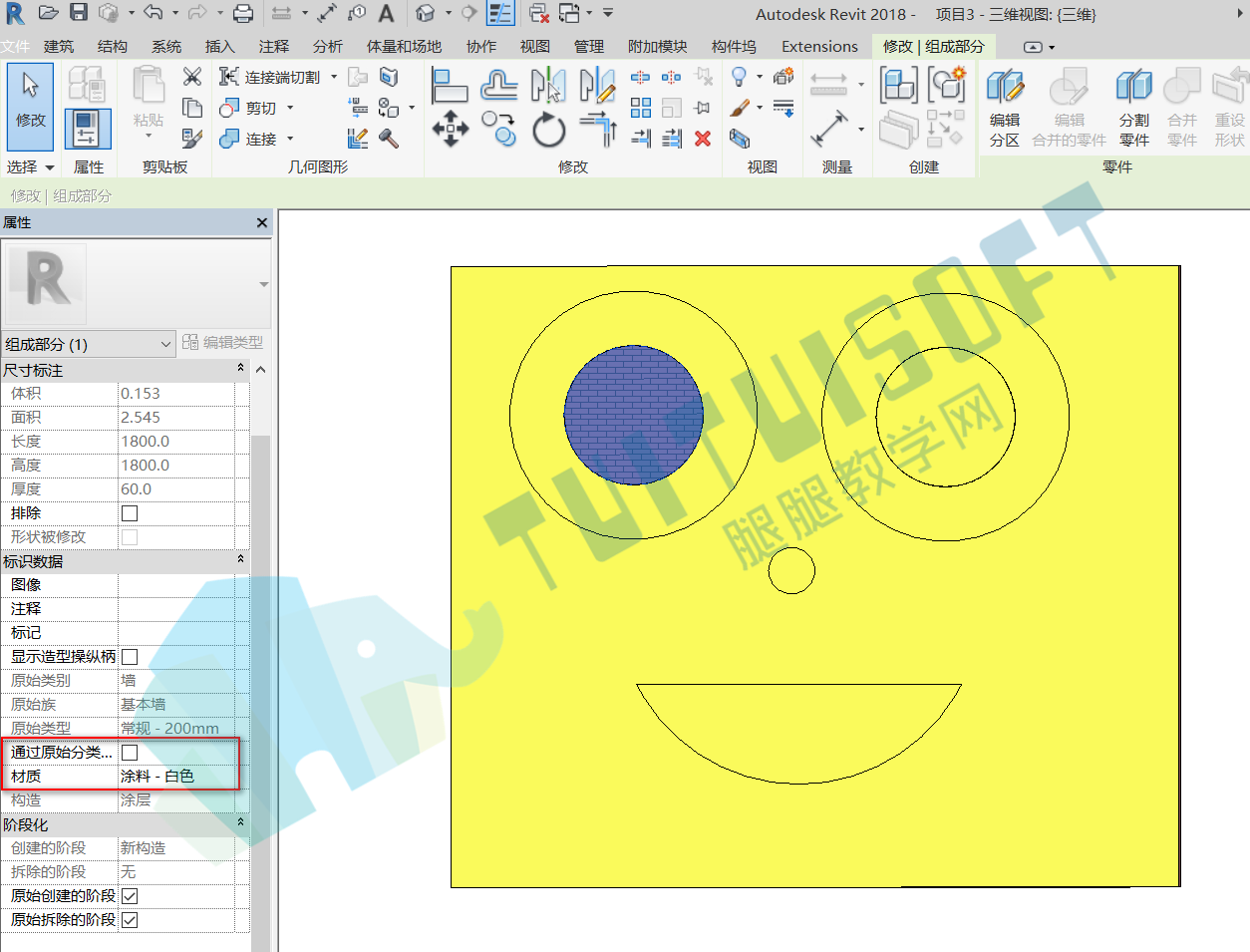The image size is (1250, 952).
Task: Switch to the 建筑 ribbon tab
Action: [x=59, y=46]
